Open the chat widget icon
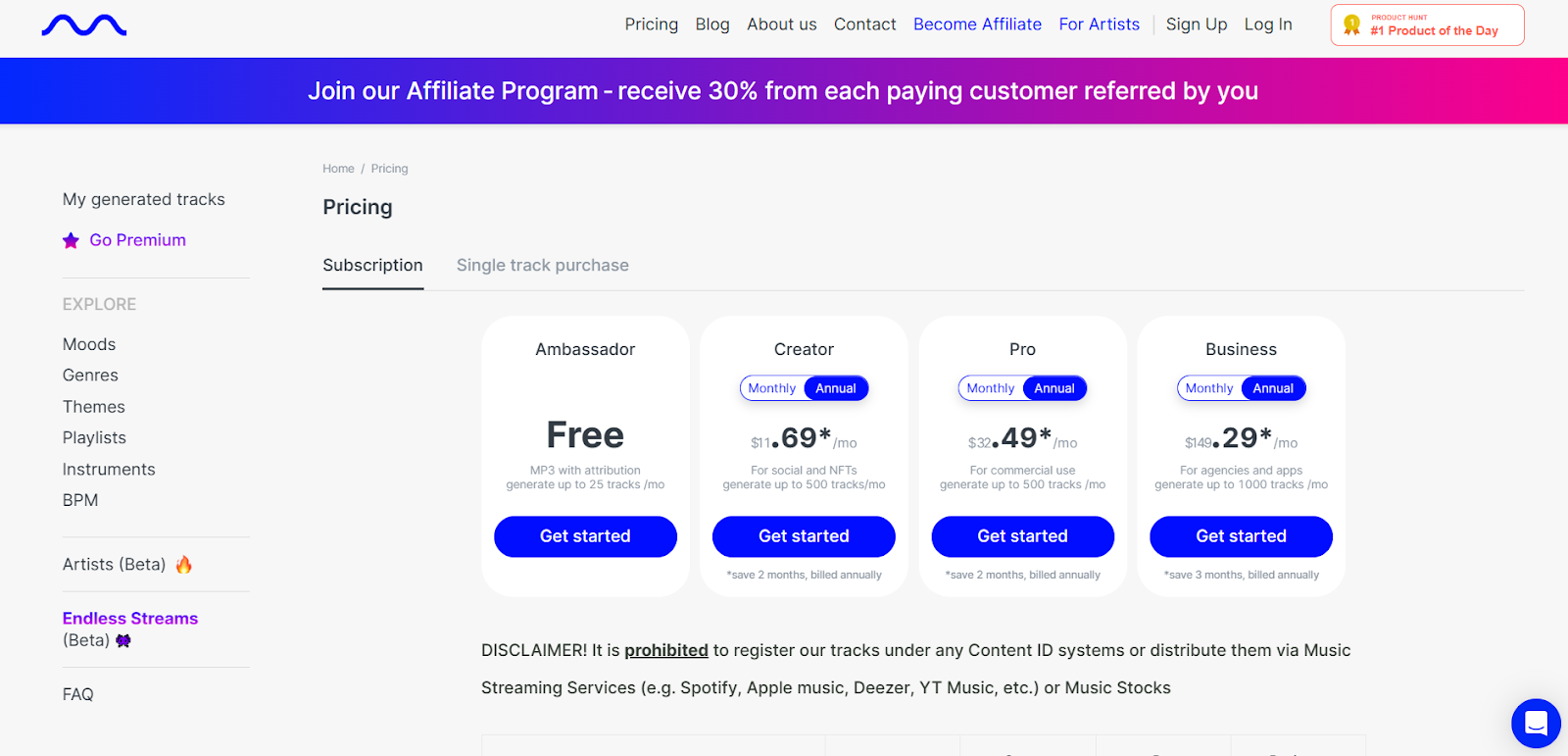 coord(1536,724)
